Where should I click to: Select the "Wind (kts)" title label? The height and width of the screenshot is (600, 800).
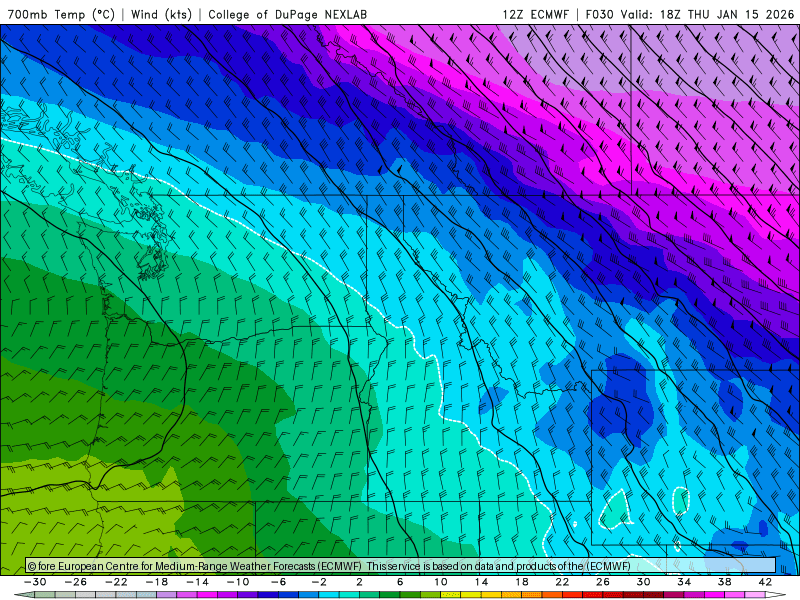(162, 14)
